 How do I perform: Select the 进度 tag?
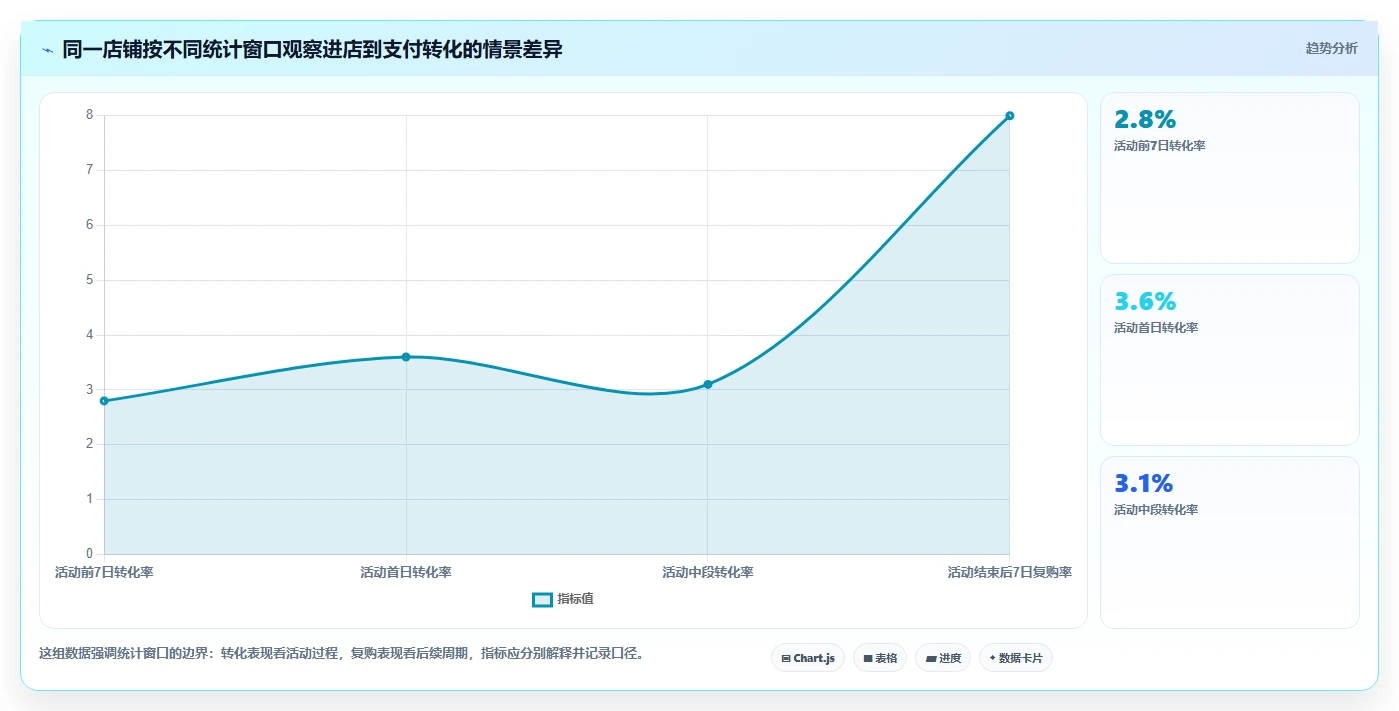pos(943,658)
